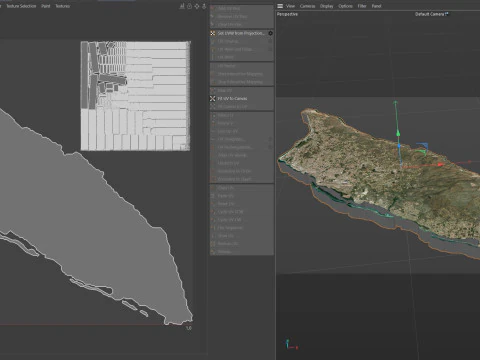Open the Textures menu
The height and width of the screenshot is (360, 480).
click(63, 6)
